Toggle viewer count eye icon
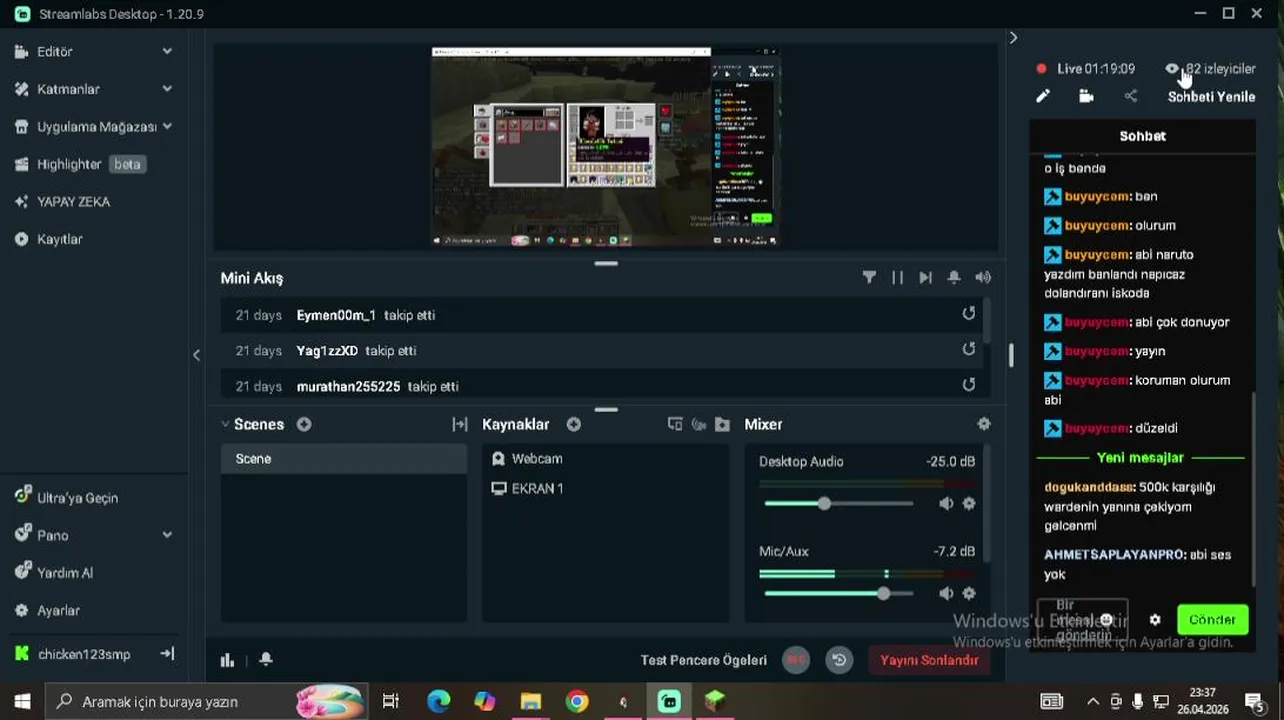The width and height of the screenshot is (1284, 720). (1172, 69)
